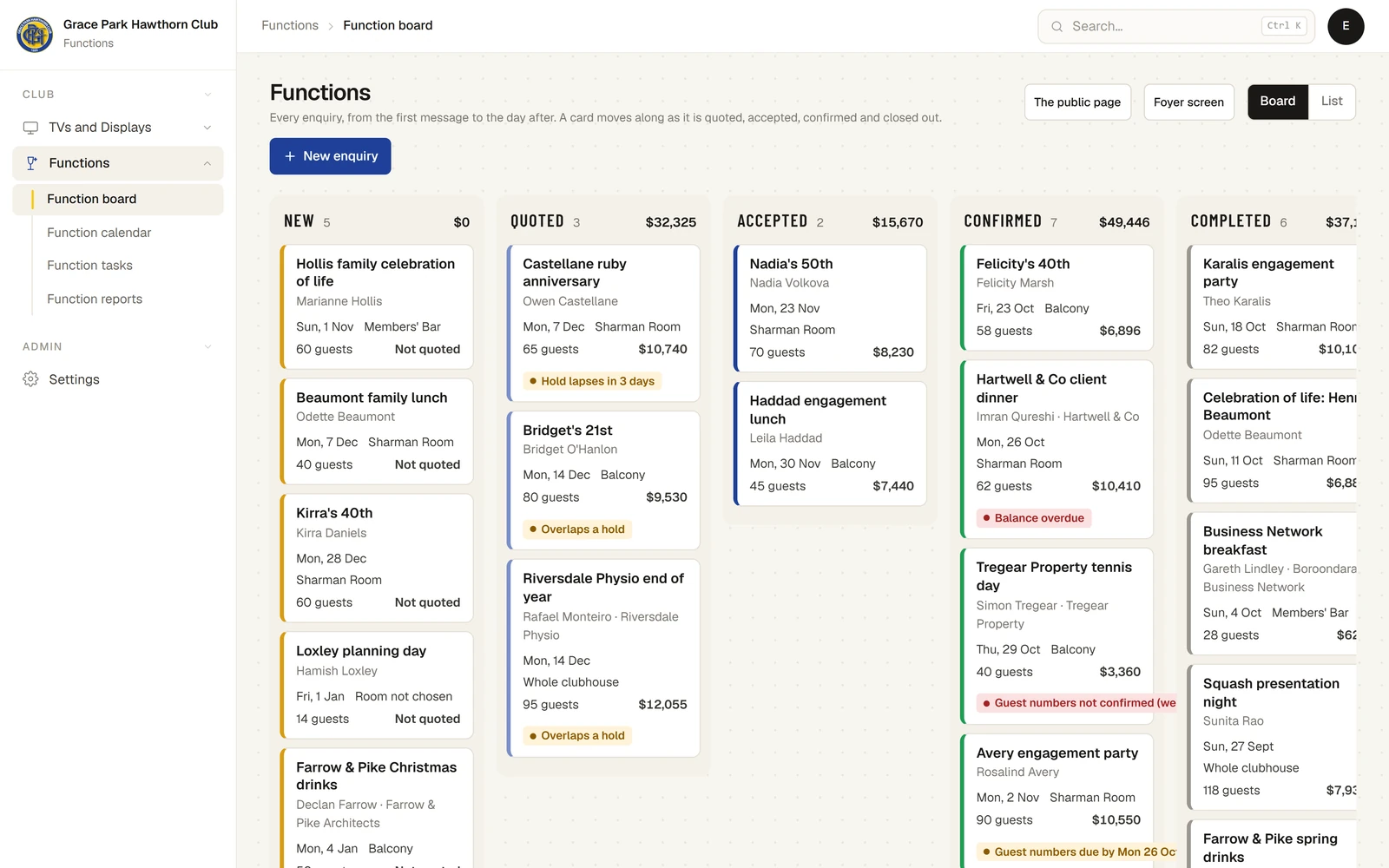
Task: Open the Karalis engagement party card
Action: pos(1271,306)
